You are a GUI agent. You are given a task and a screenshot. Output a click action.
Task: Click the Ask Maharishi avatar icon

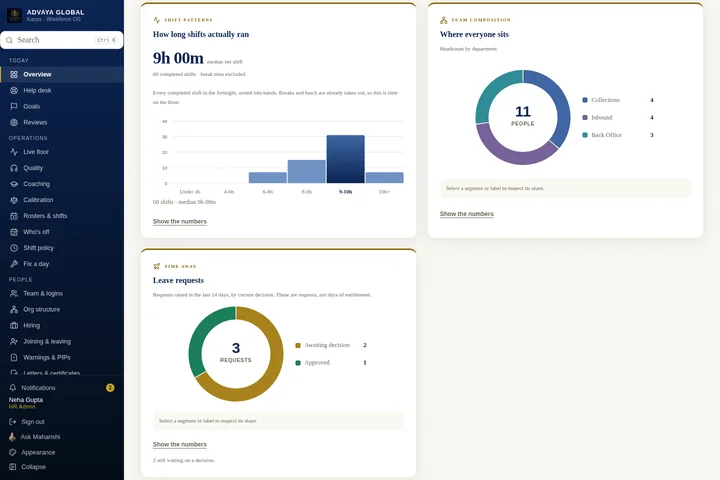click(12, 437)
